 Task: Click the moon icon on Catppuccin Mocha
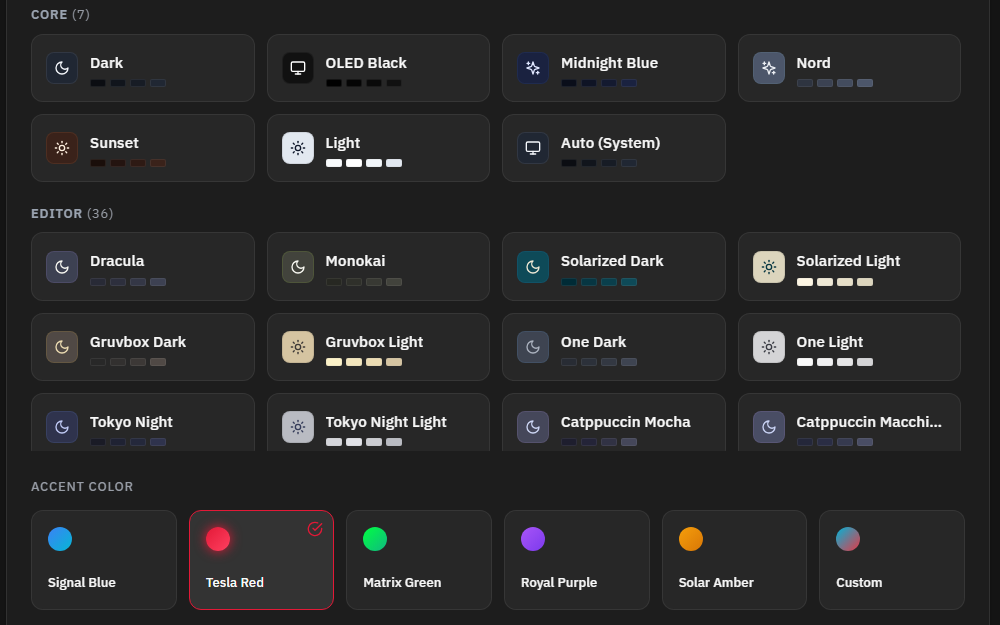coord(533,427)
